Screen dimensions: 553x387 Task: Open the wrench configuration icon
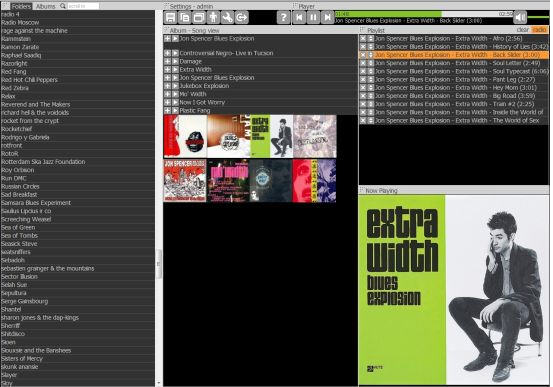(227, 17)
